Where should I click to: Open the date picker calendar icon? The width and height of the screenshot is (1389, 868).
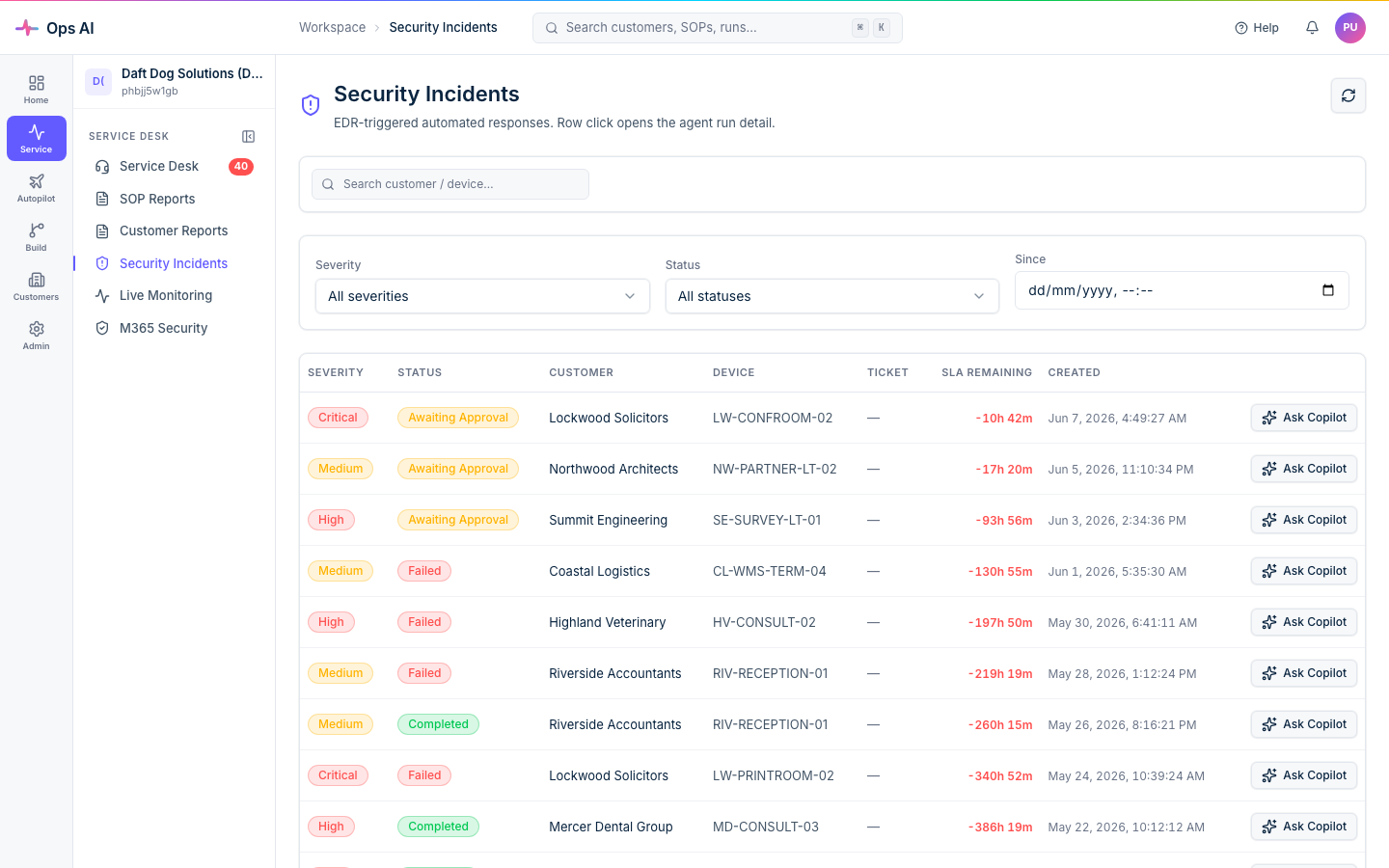pyautogui.click(x=1328, y=290)
